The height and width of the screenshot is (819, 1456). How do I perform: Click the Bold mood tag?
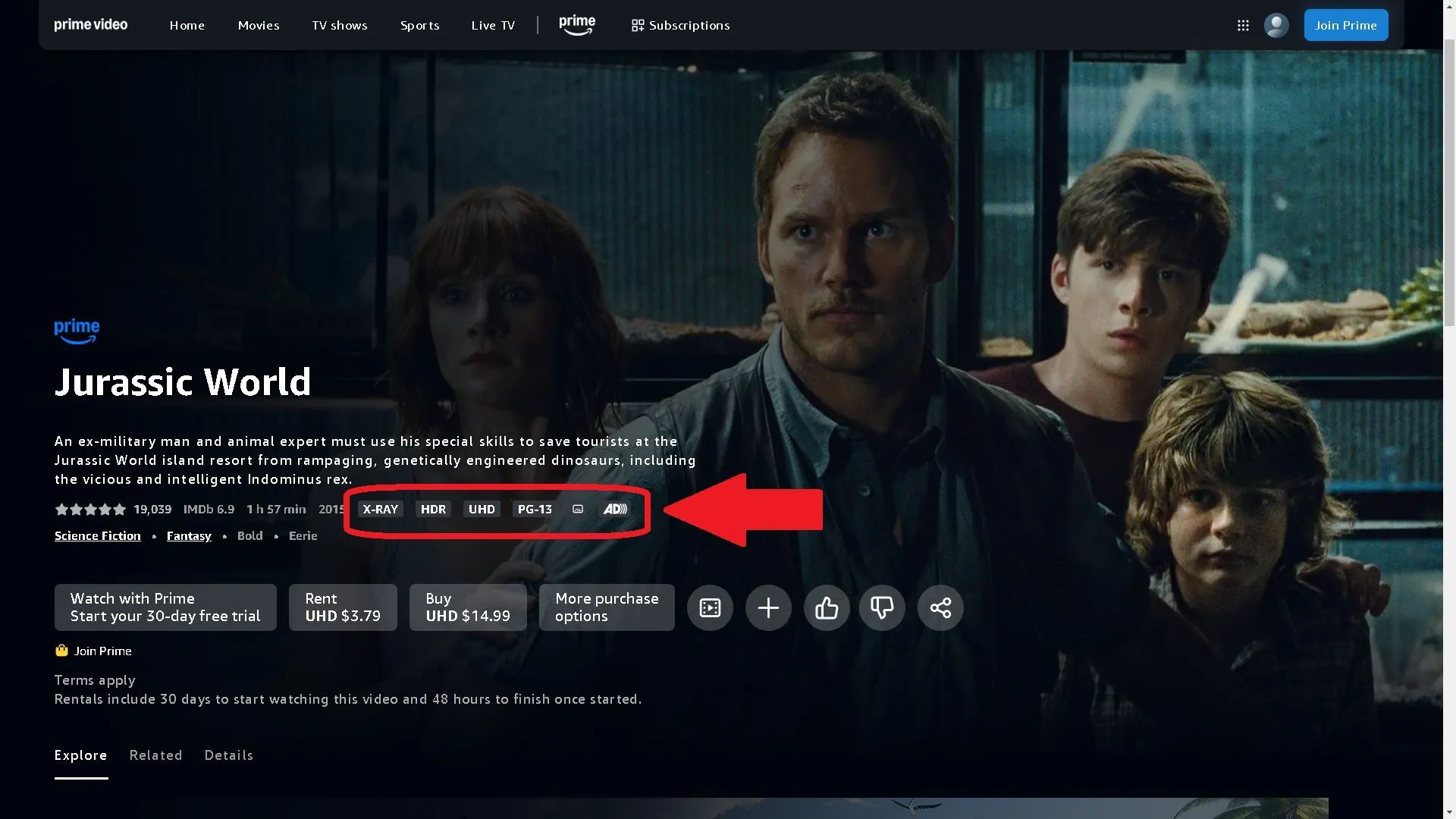(x=249, y=536)
